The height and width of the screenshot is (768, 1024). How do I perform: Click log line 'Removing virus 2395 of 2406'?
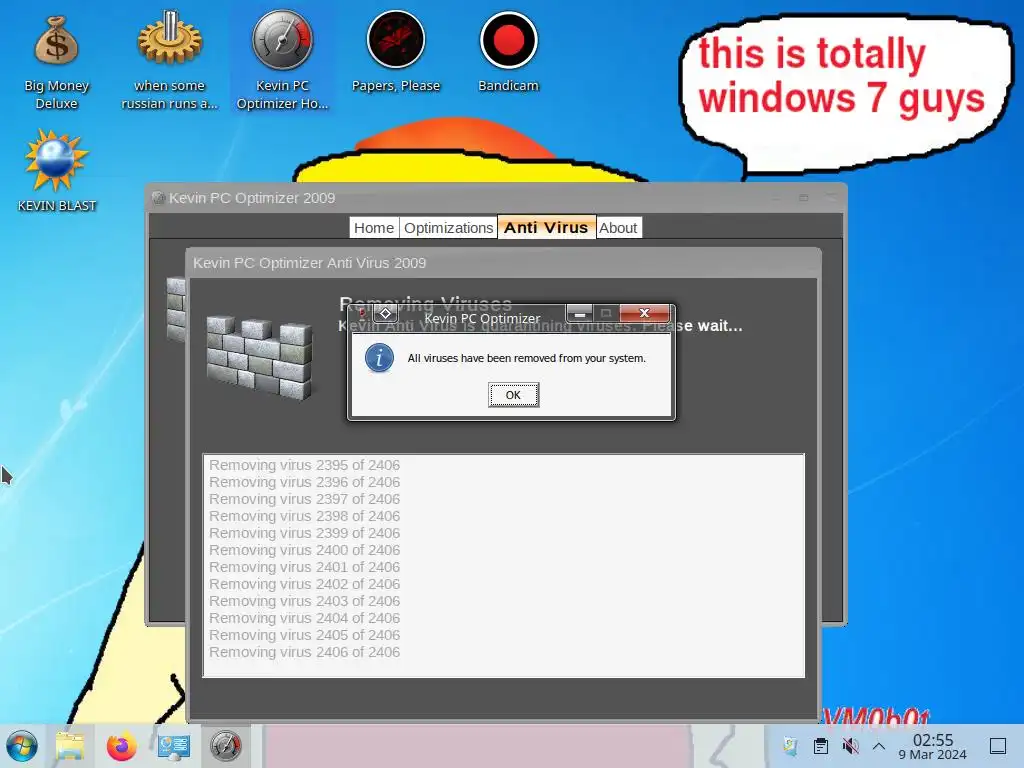pyautogui.click(x=304, y=465)
